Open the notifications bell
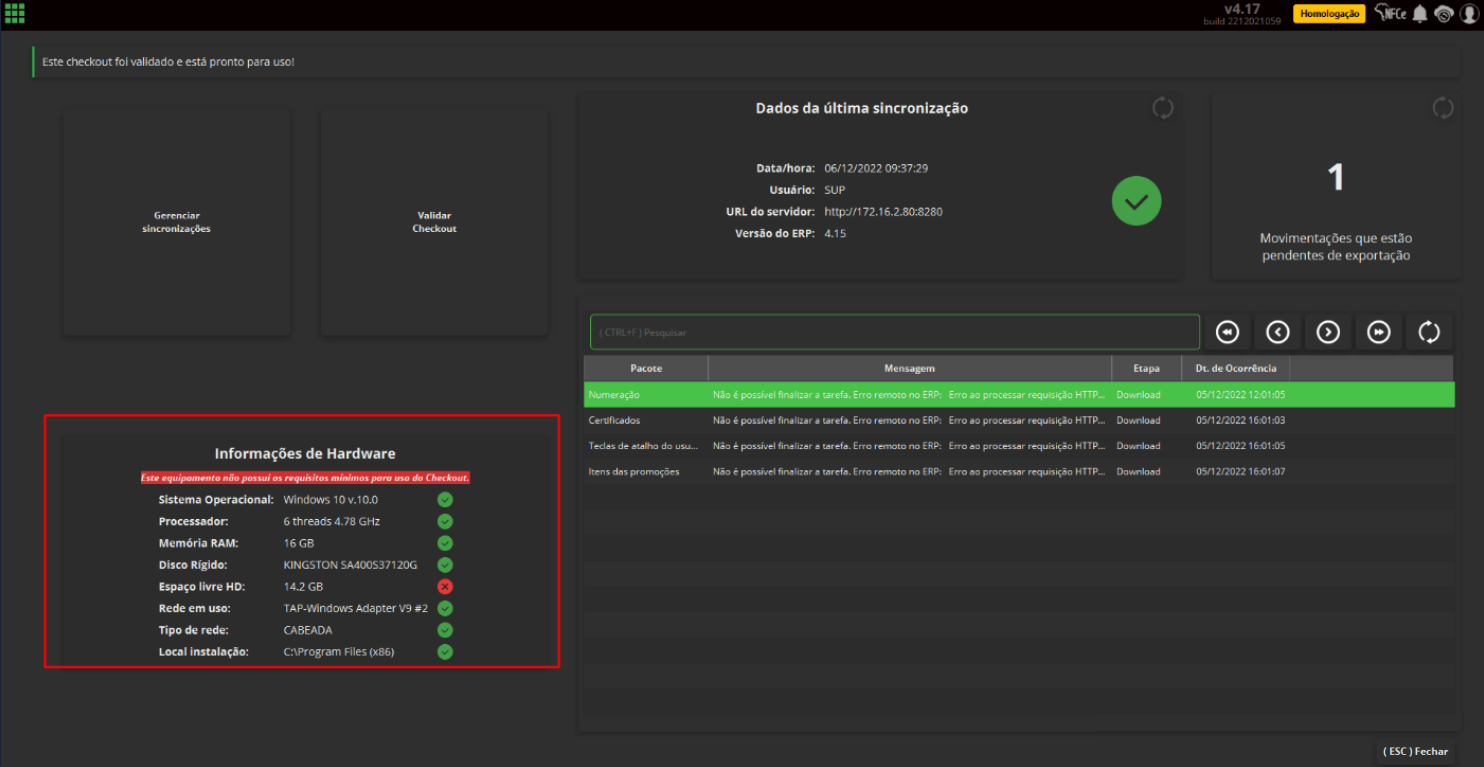Viewport: 1484px width, 767px height. point(1419,14)
